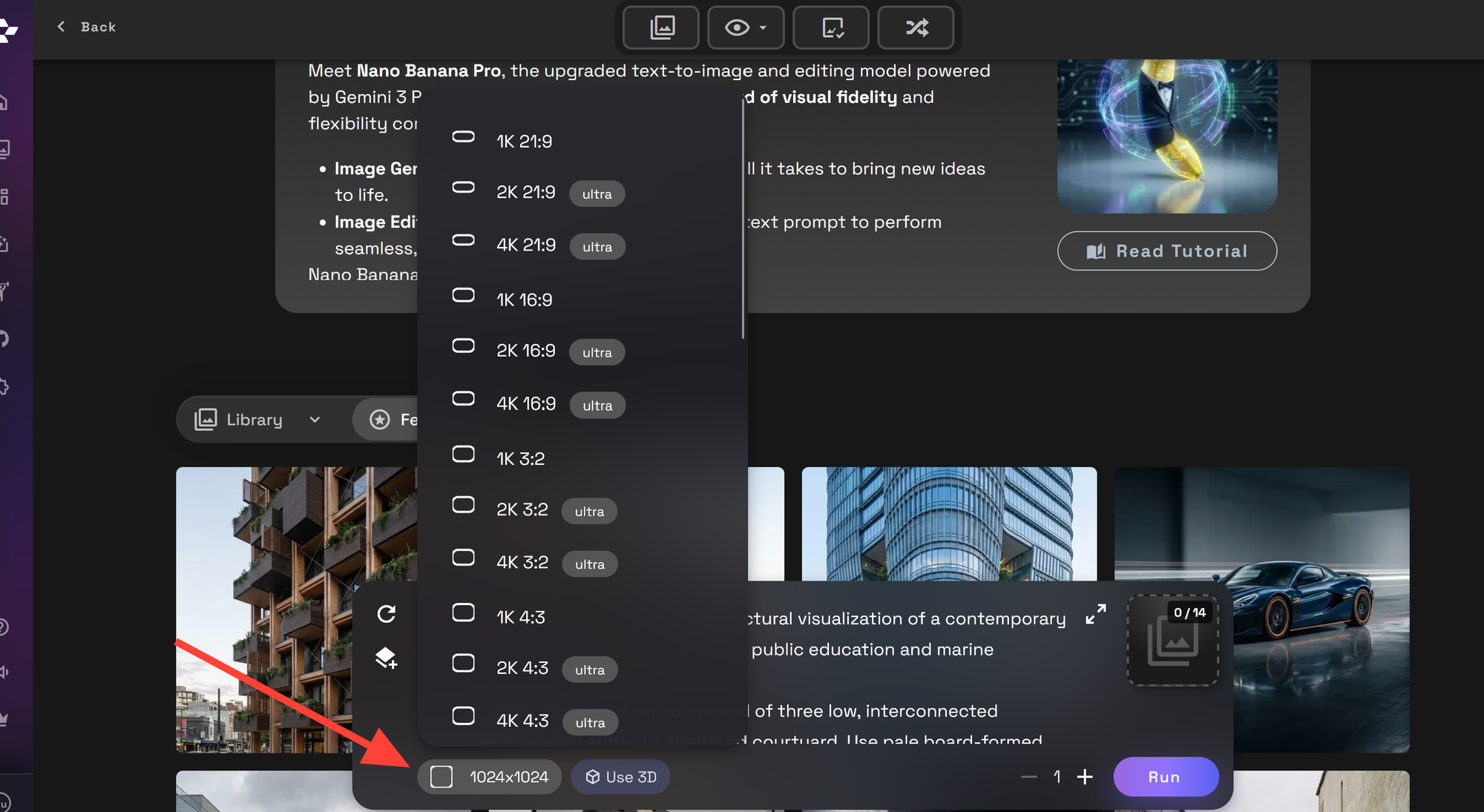Choose the 1K 16:9 resolution
Image resolution: width=1484 pixels, height=812 pixels.
click(582, 300)
